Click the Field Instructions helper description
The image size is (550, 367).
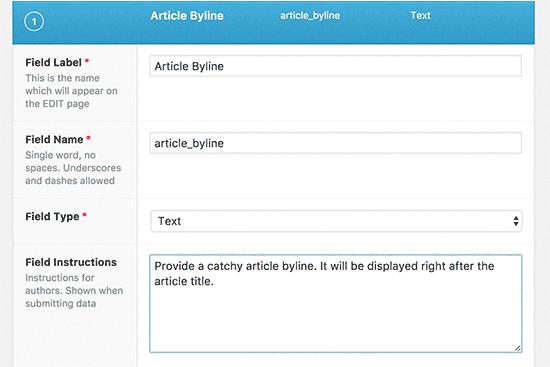point(74,291)
